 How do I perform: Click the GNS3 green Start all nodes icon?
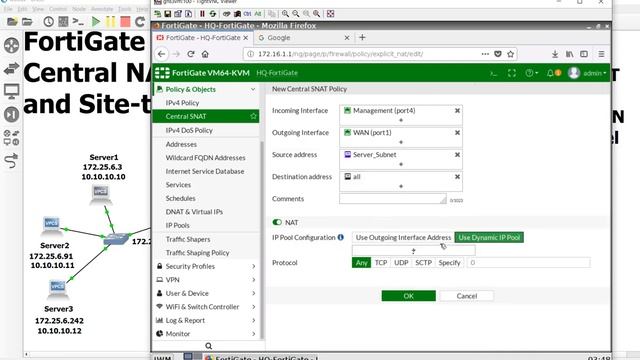(96, 21)
